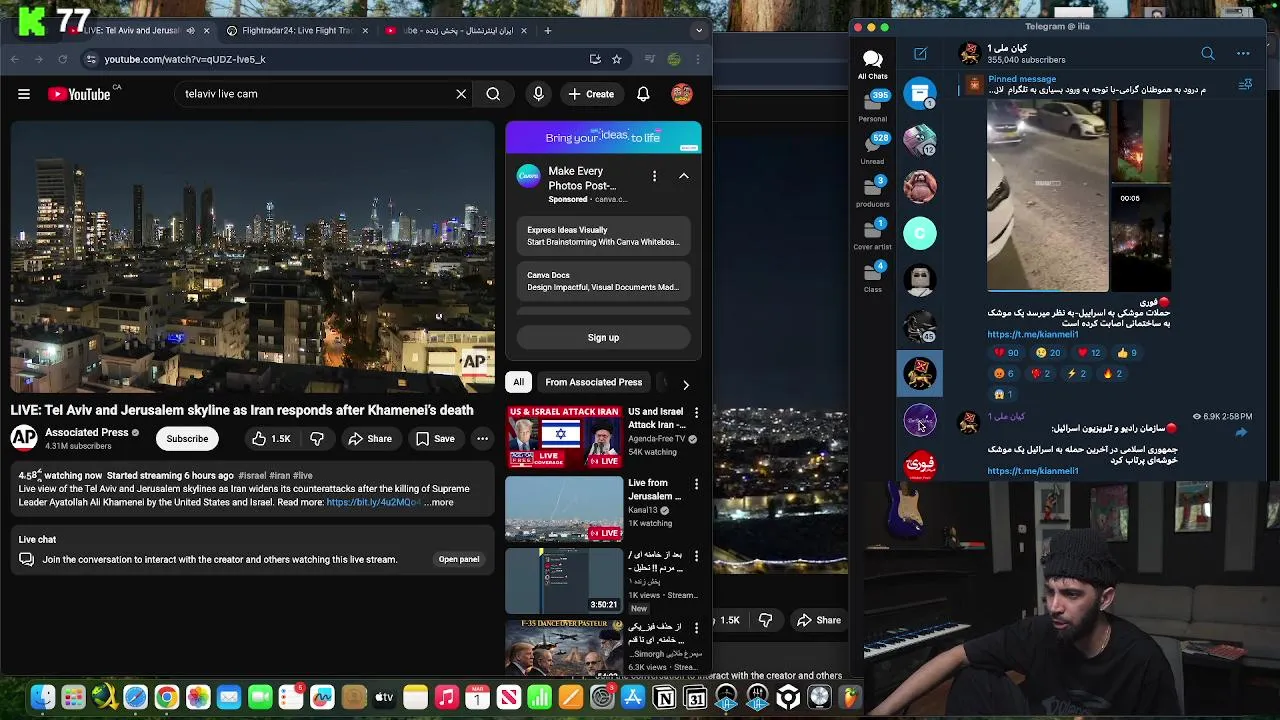The height and width of the screenshot is (720, 1280).
Task: Toggle the red heart 12 reaction
Action: tap(1087, 353)
